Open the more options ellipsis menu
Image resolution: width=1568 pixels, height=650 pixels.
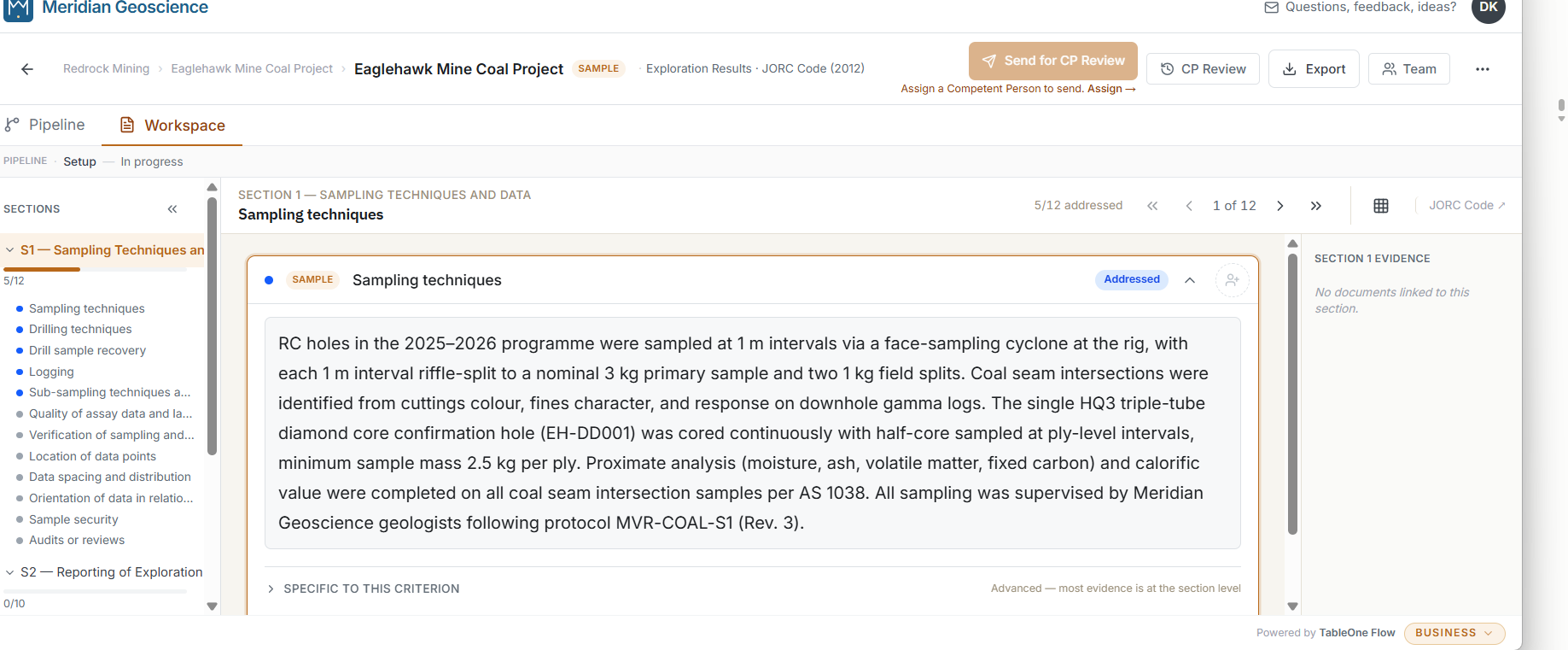click(x=1483, y=69)
